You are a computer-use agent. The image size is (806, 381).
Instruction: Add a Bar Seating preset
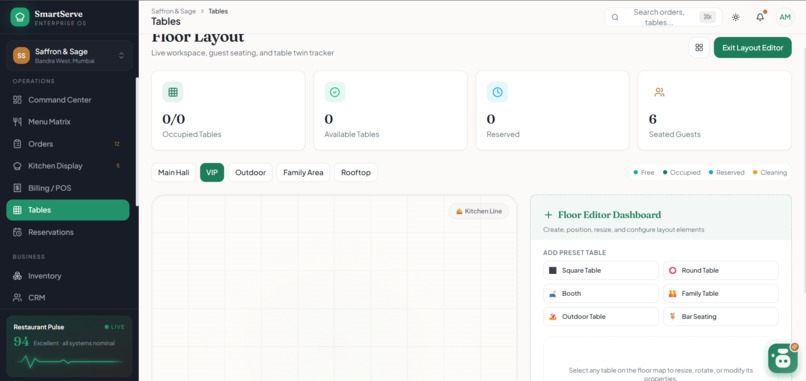pos(721,317)
